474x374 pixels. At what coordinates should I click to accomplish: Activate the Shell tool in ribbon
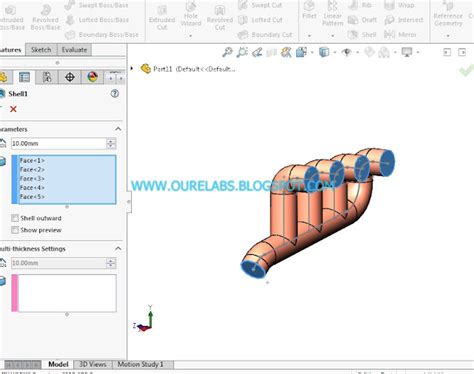[362, 35]
